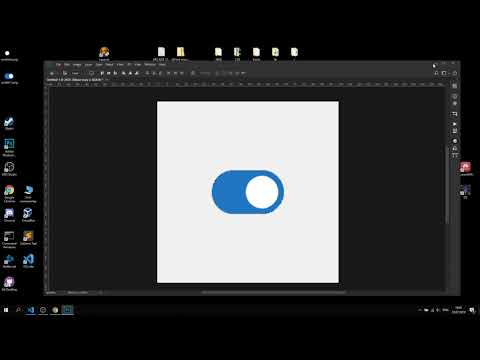Click the white knob of the toggle artwork

pyautogui.click(x=262, y=192)
